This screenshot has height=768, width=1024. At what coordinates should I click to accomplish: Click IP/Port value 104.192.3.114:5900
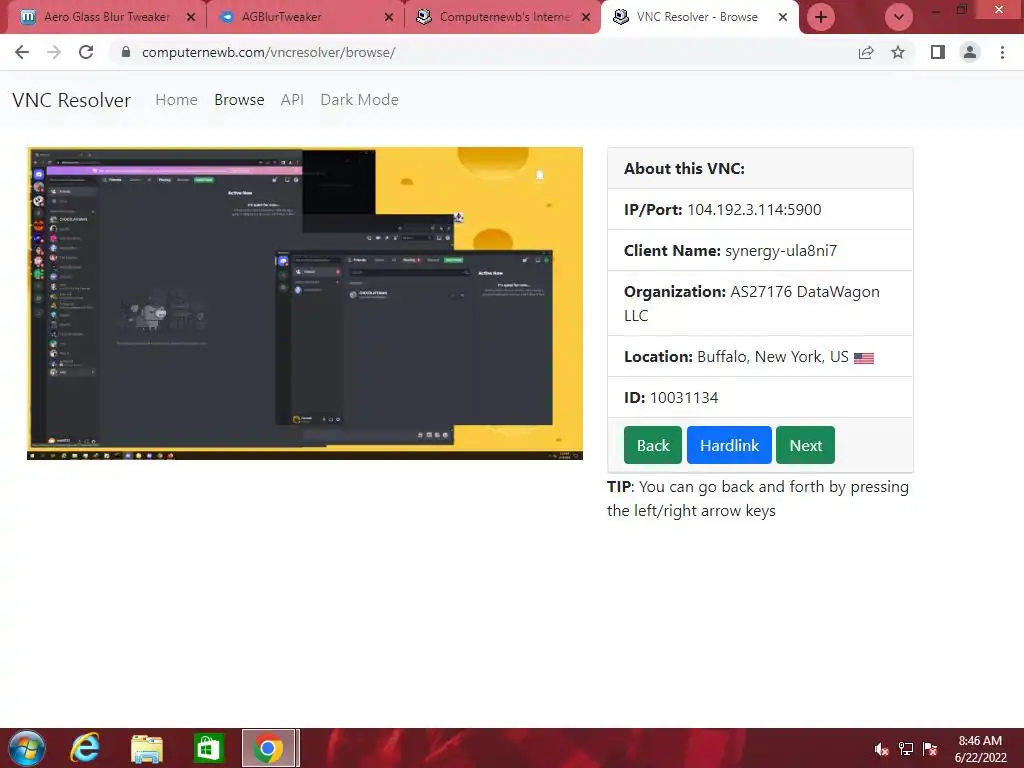coord(754,210)
